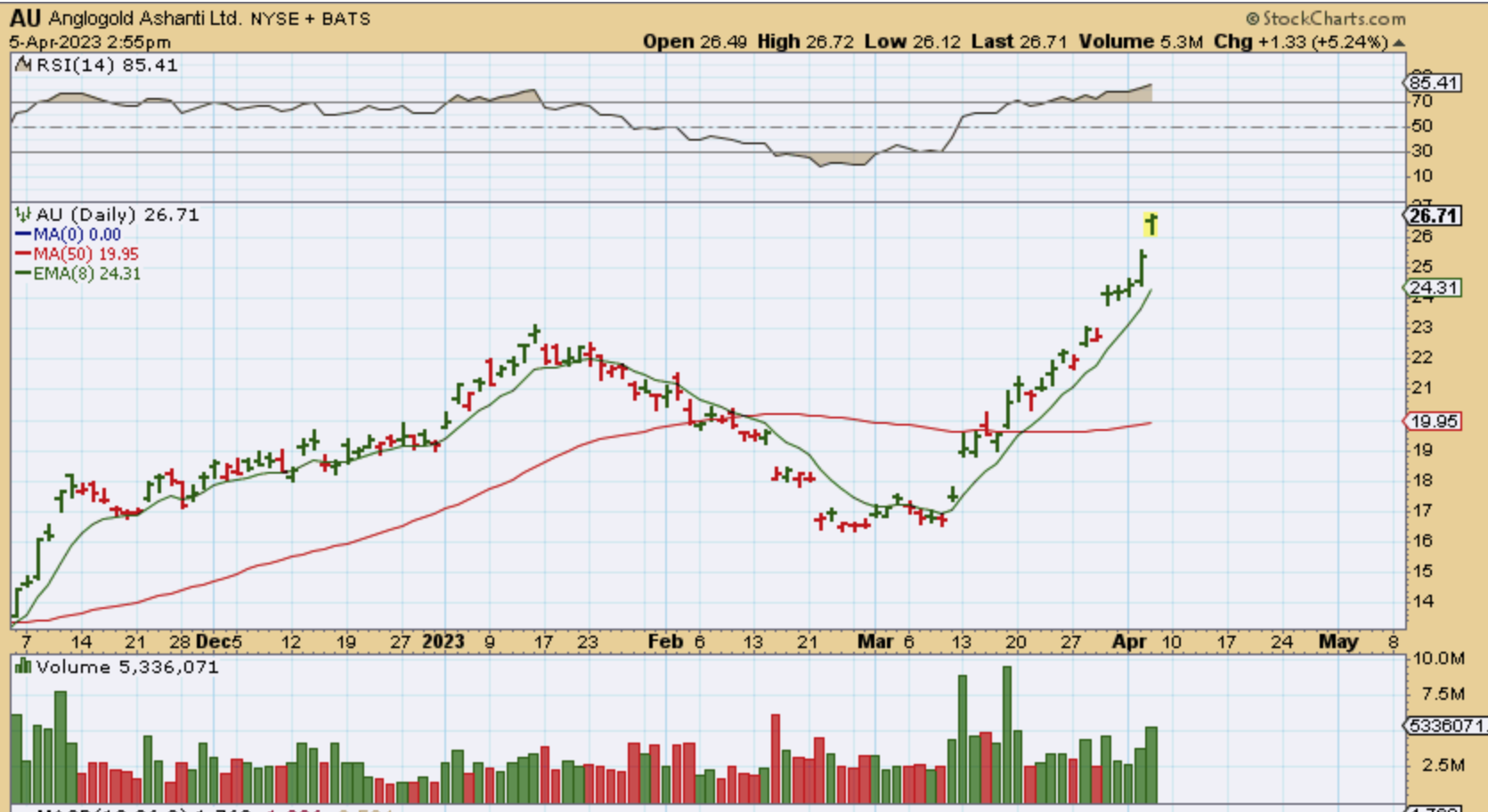This screenshot has width=1488, height=812.
Task: Click the "AU (Daily) 26.71" panel title
Action: point(118,215)
